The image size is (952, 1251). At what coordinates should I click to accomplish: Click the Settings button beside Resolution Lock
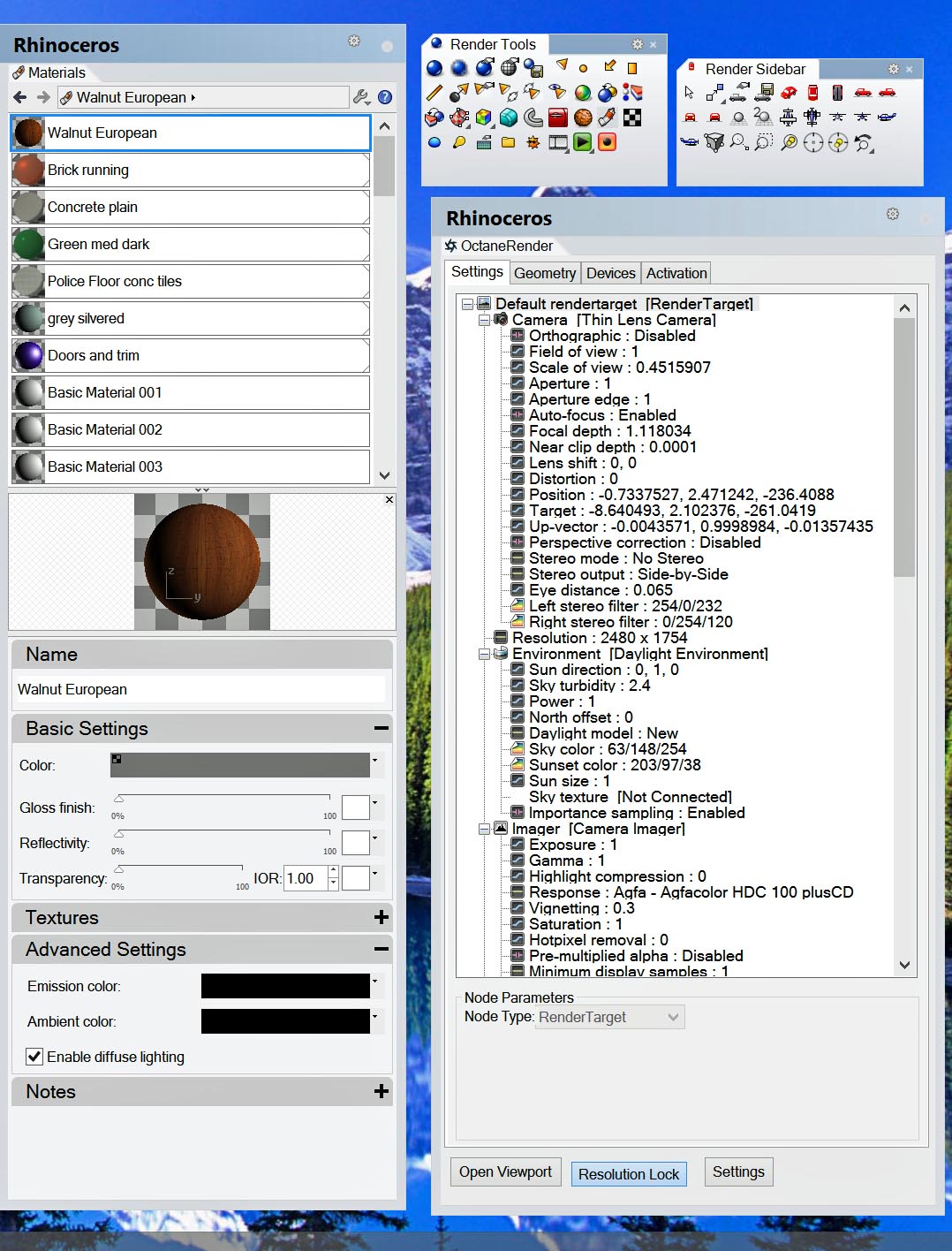tap(738, 1171)
